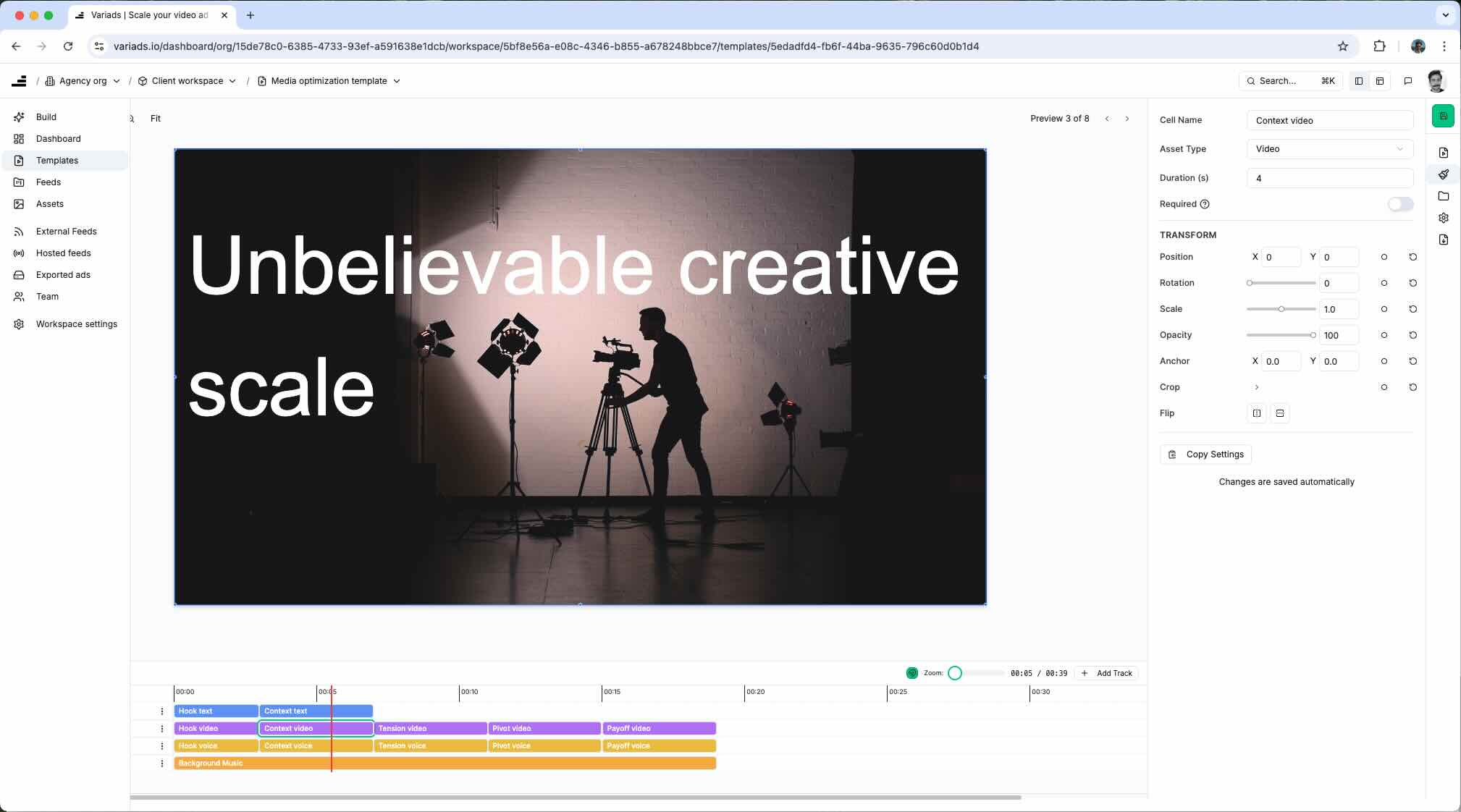Viewport: 1461px width, 812px height.
Task: Toggle the Required switch for the cell
Action: pyautogui.click(x=1399, y=204)
